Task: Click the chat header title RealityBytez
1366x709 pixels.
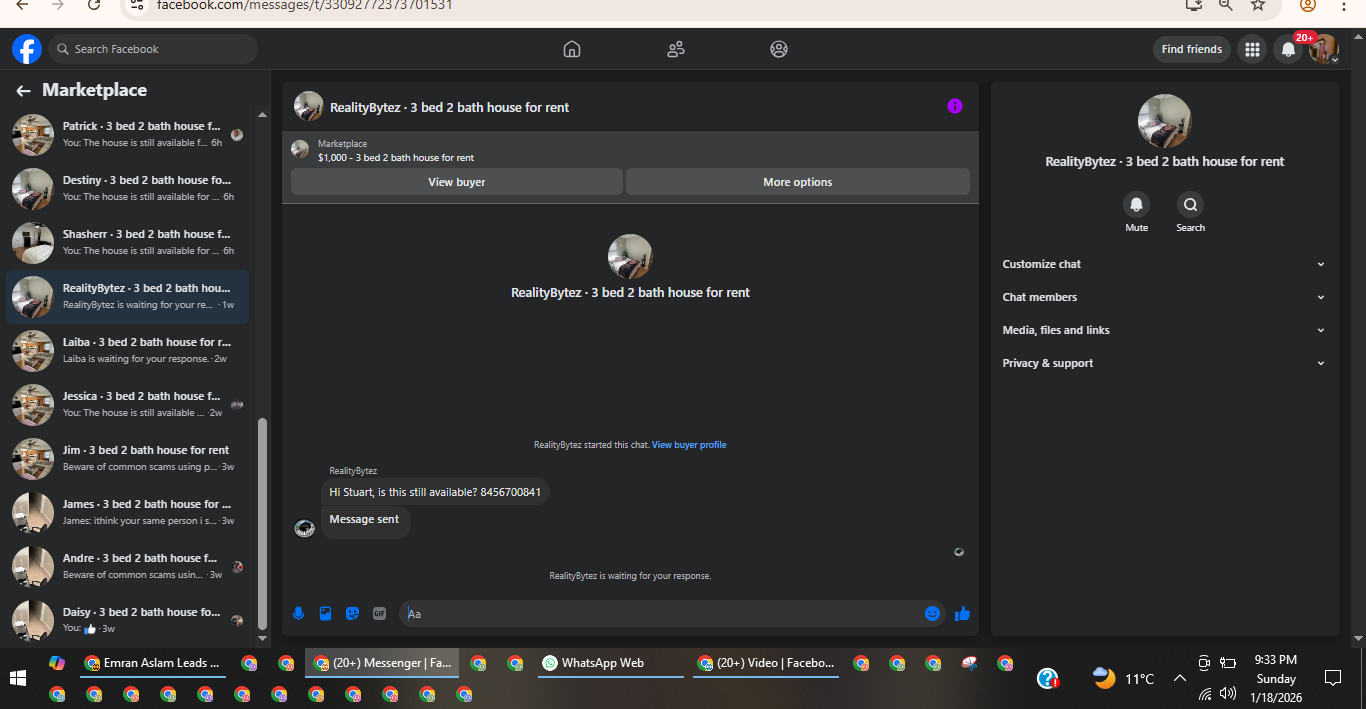Action: coord(449,107)
